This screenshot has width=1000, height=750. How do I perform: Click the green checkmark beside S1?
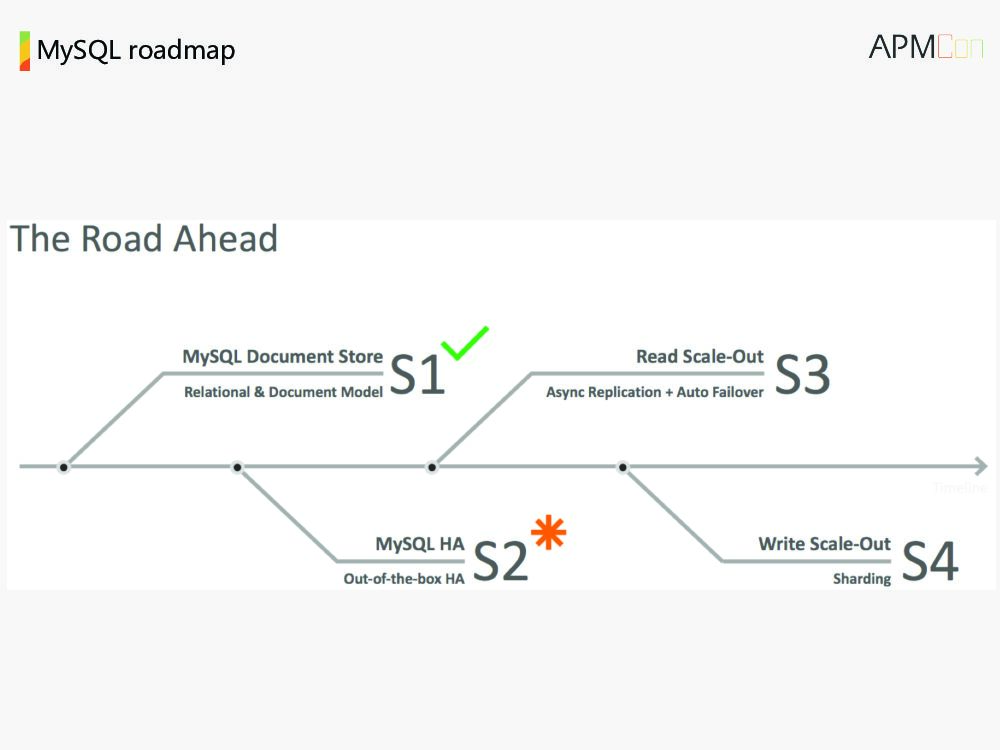(464, 342)
